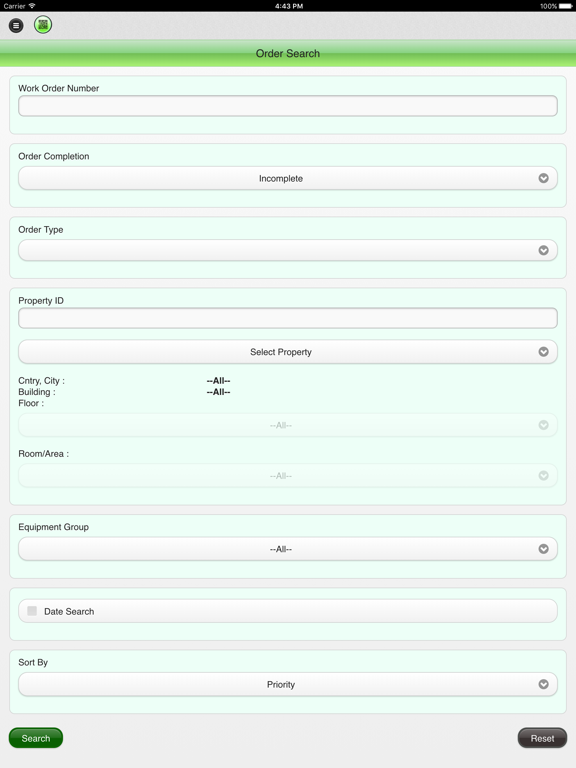Open the Room/Area --All-- dropdown
Screen dimensions: 576x768
point(288,476)
